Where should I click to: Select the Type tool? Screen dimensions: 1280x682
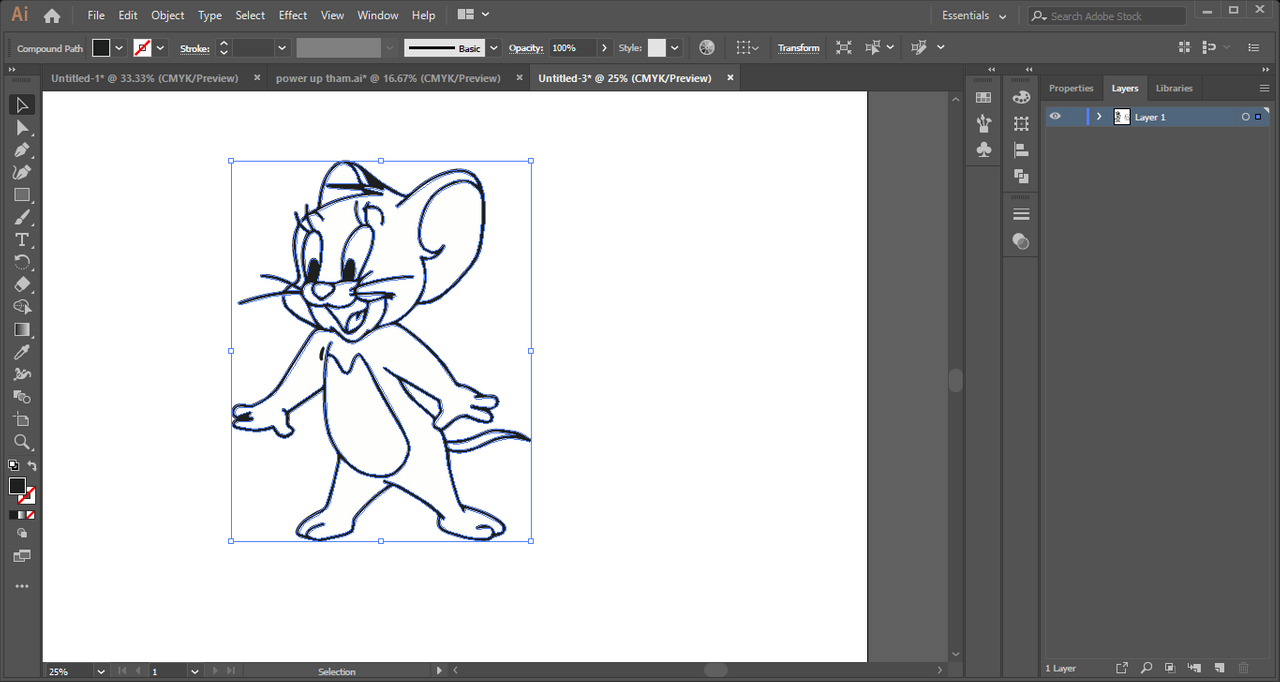22,240
